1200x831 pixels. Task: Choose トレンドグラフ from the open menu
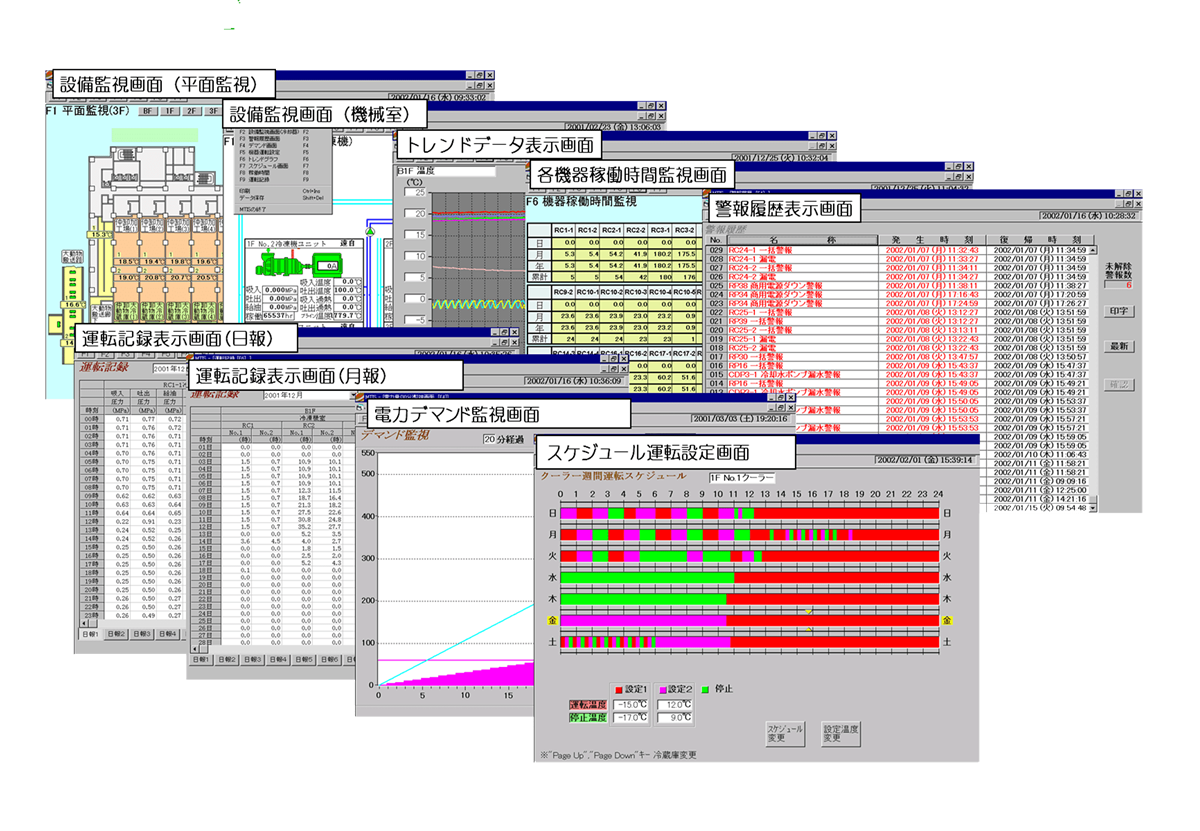[265, 158]
